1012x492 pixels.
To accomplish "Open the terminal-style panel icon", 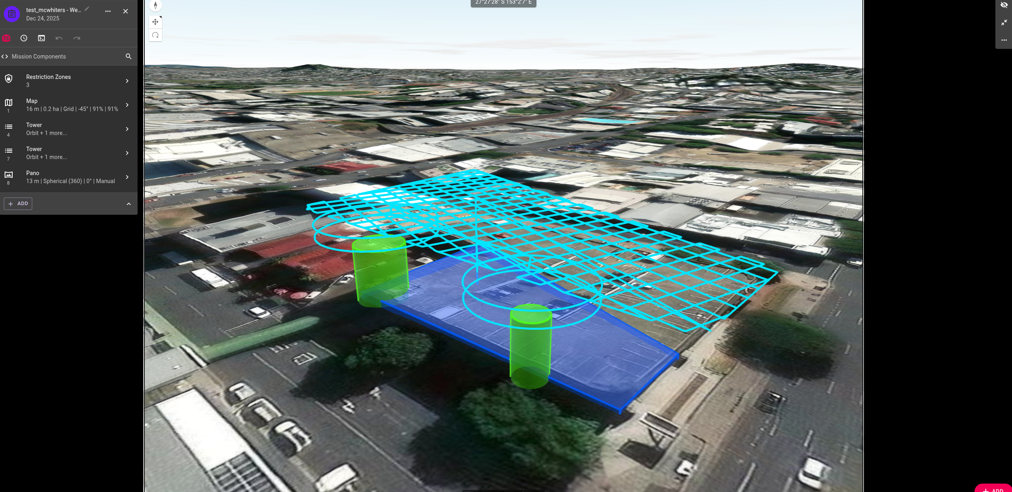I will click(x=41, y=38).
